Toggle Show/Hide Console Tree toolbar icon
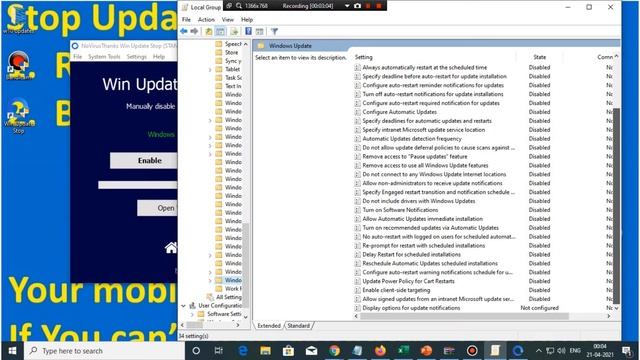Viewport: 640px width, 360px height. [x=220, y=31]
